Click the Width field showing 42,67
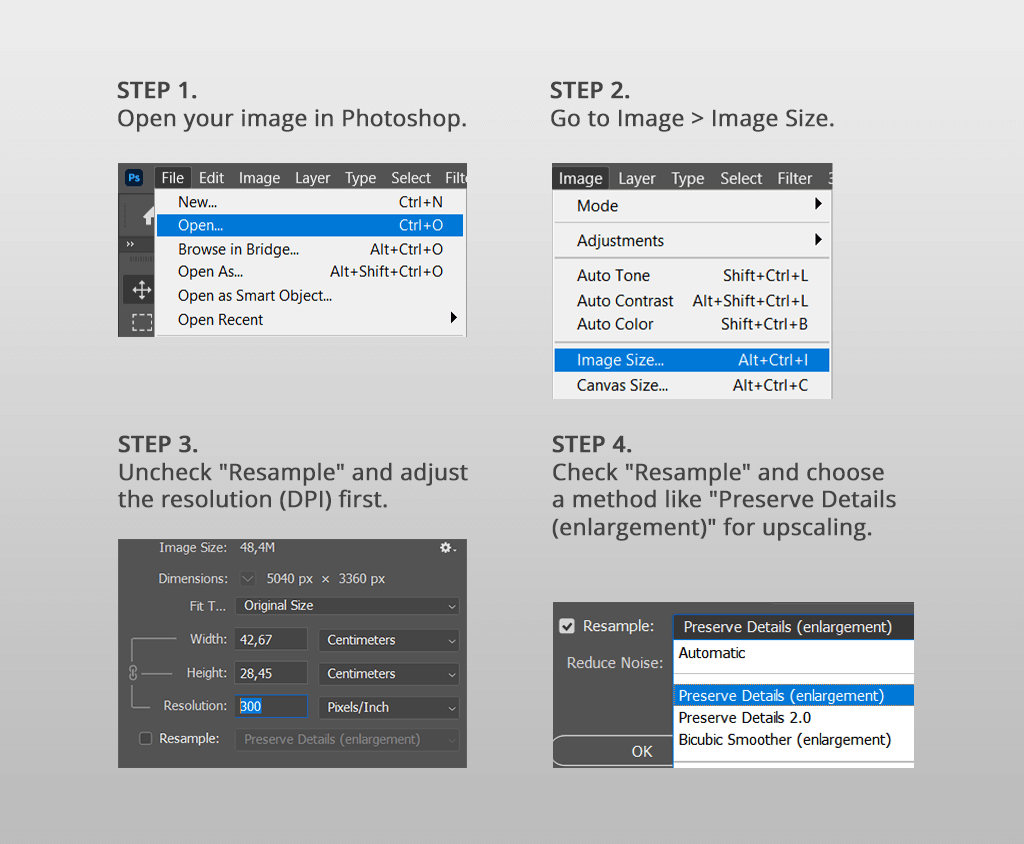 click(x=271, y=640)
